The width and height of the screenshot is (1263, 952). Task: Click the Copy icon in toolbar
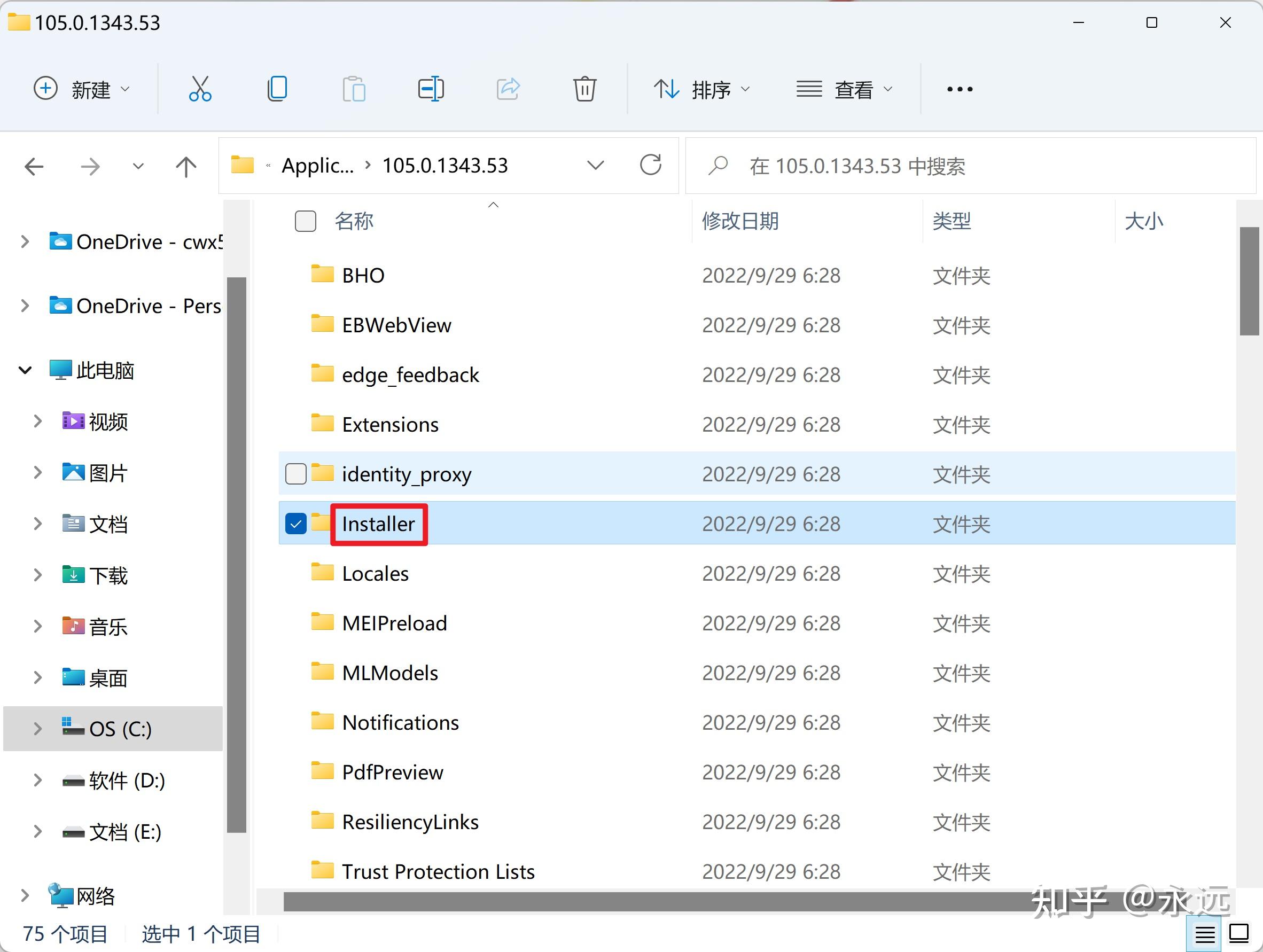pyautogui.click(x=277, y=89)
